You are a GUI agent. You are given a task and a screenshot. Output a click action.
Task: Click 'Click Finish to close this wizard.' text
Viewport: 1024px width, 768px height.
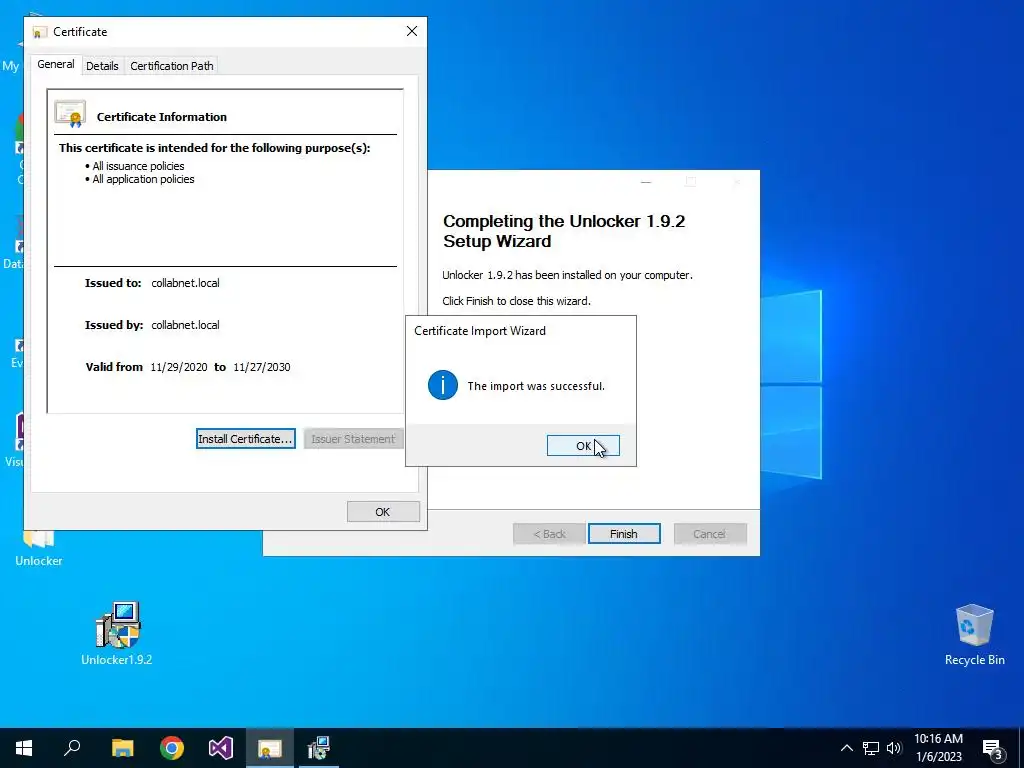point(516,301)
